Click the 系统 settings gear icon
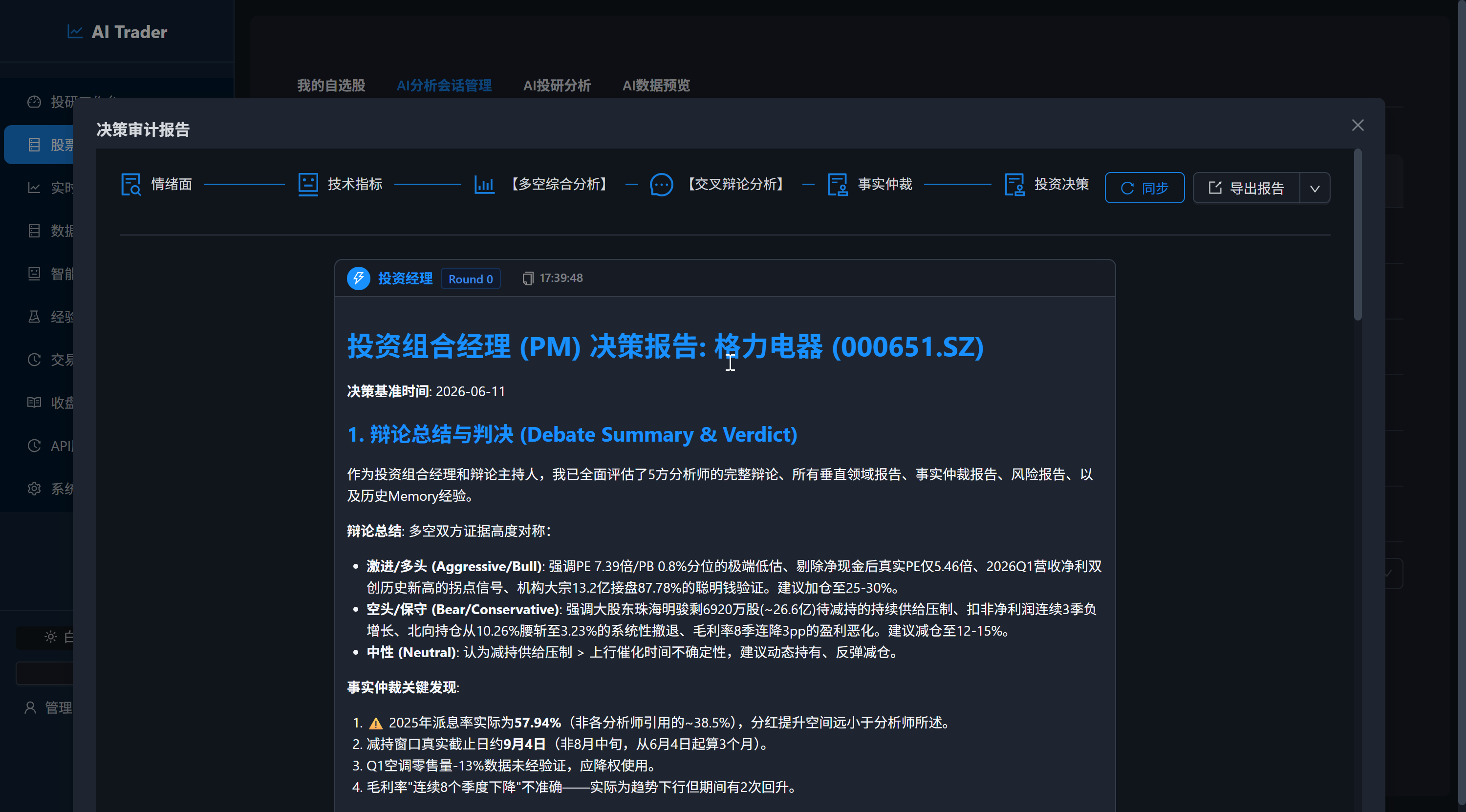Viewport: 1466px width, 812px height. pos(34,489)
